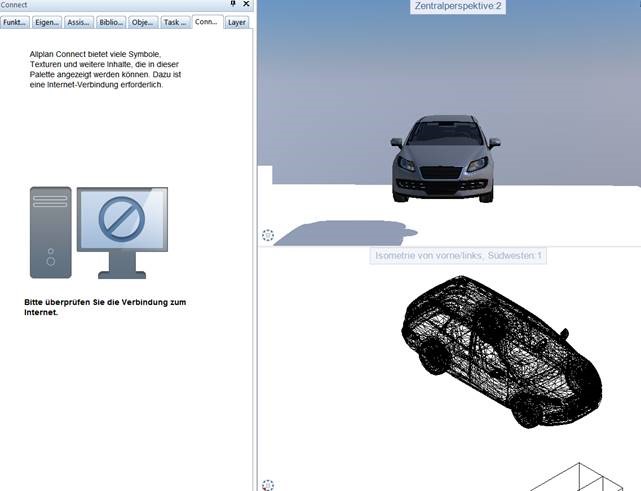Close the Connect palette
This screenshot has height=491, width=641.
click(x=246, y=5)
